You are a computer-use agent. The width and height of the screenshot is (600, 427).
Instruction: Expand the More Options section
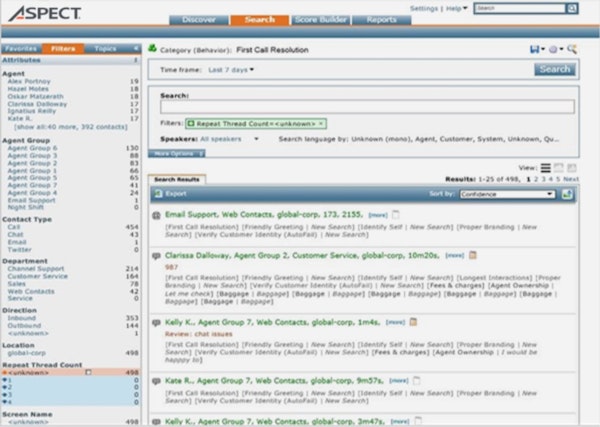[179, 154]
